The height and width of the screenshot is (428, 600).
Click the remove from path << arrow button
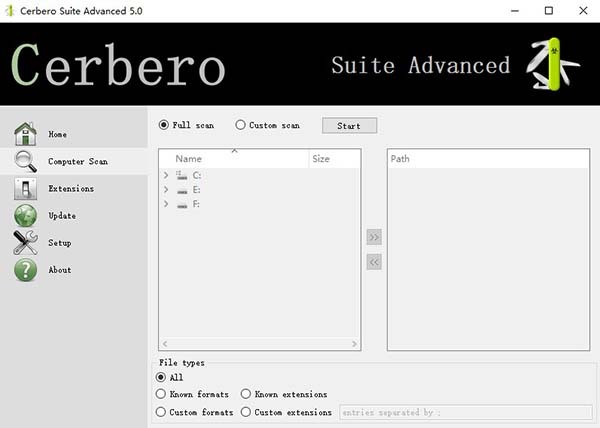pos(374,262)
